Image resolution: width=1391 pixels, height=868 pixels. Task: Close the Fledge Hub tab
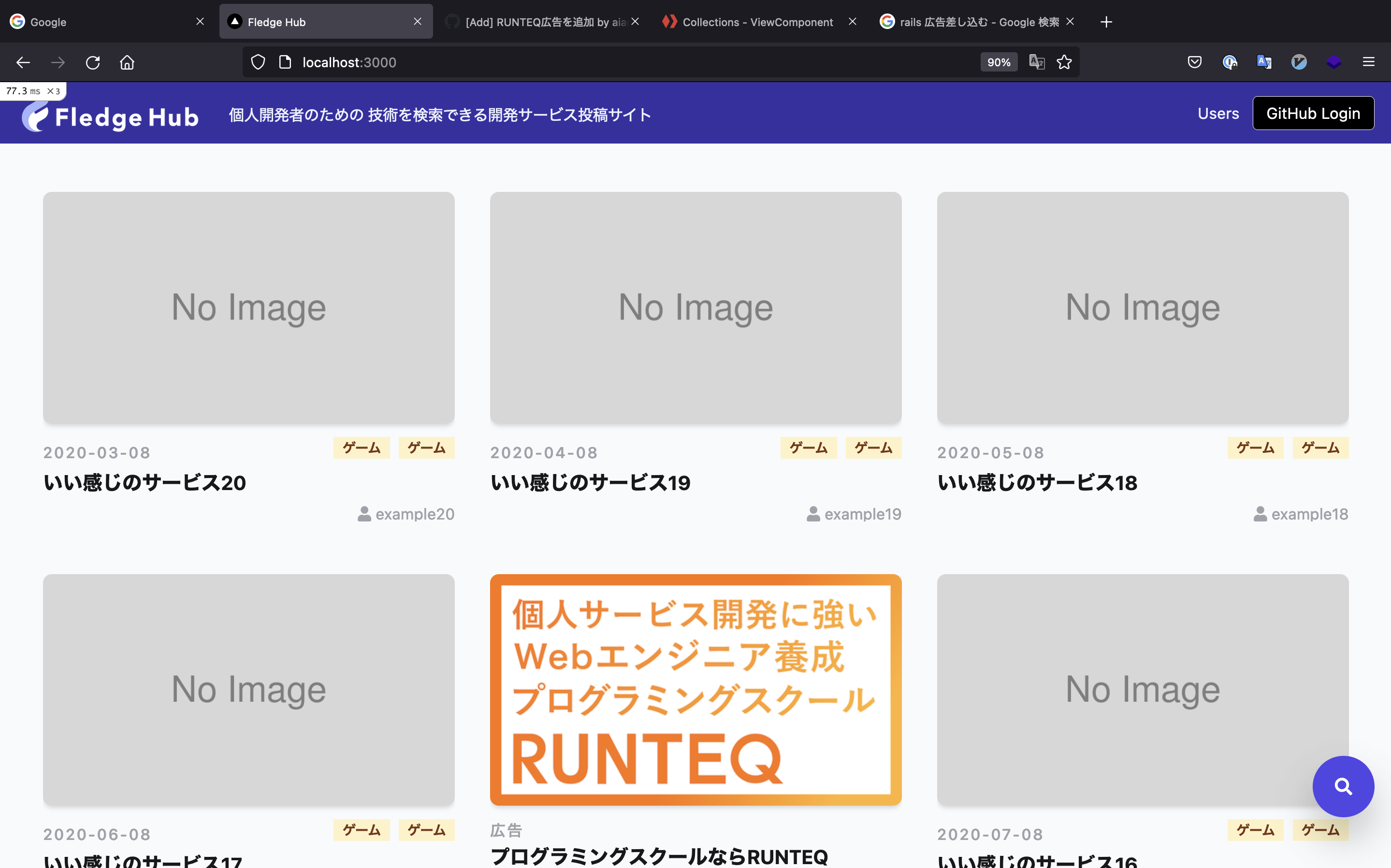tap(418, 22)
